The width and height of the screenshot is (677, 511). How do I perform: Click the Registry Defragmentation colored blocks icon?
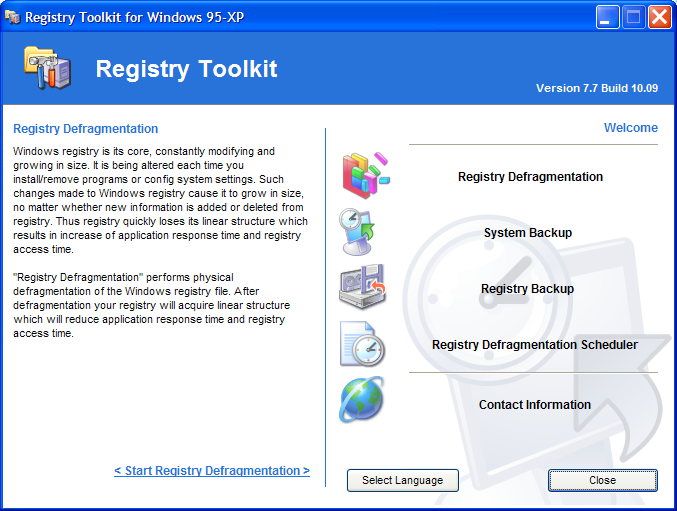pyautogui.click(x=366, y=175)
